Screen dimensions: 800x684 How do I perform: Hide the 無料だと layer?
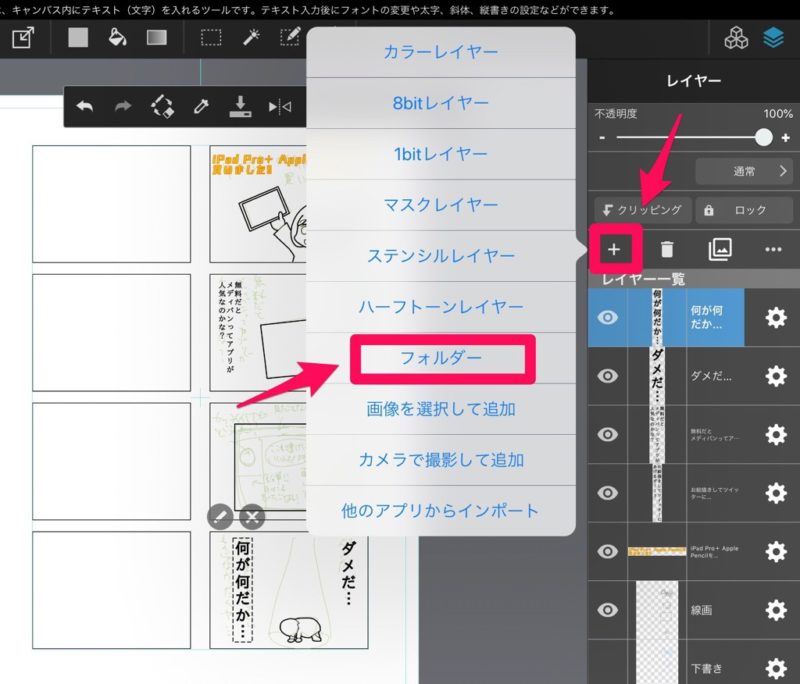(607, 435)
